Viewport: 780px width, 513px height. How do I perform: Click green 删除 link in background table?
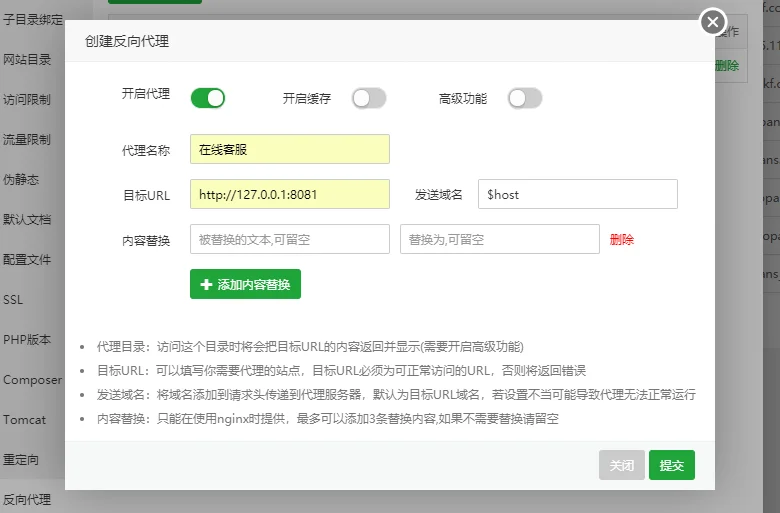pyautogui.click(x=727, y=66)
